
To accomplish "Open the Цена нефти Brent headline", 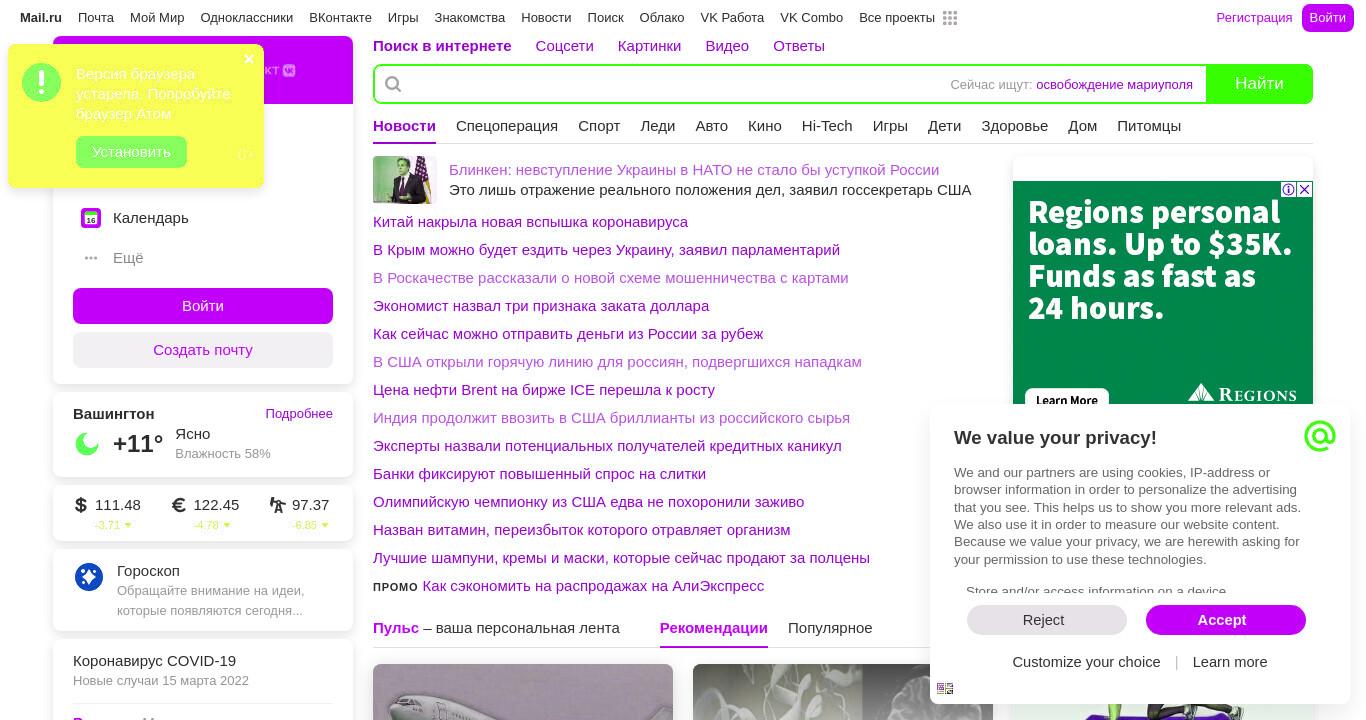I will pos(544,390).
